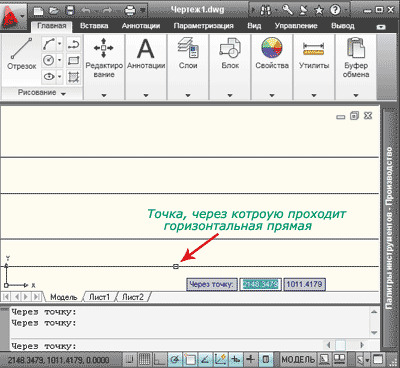
Task: Open the satellite Communication Center icon
Action: pyautogui.click(x=304, y=10)
